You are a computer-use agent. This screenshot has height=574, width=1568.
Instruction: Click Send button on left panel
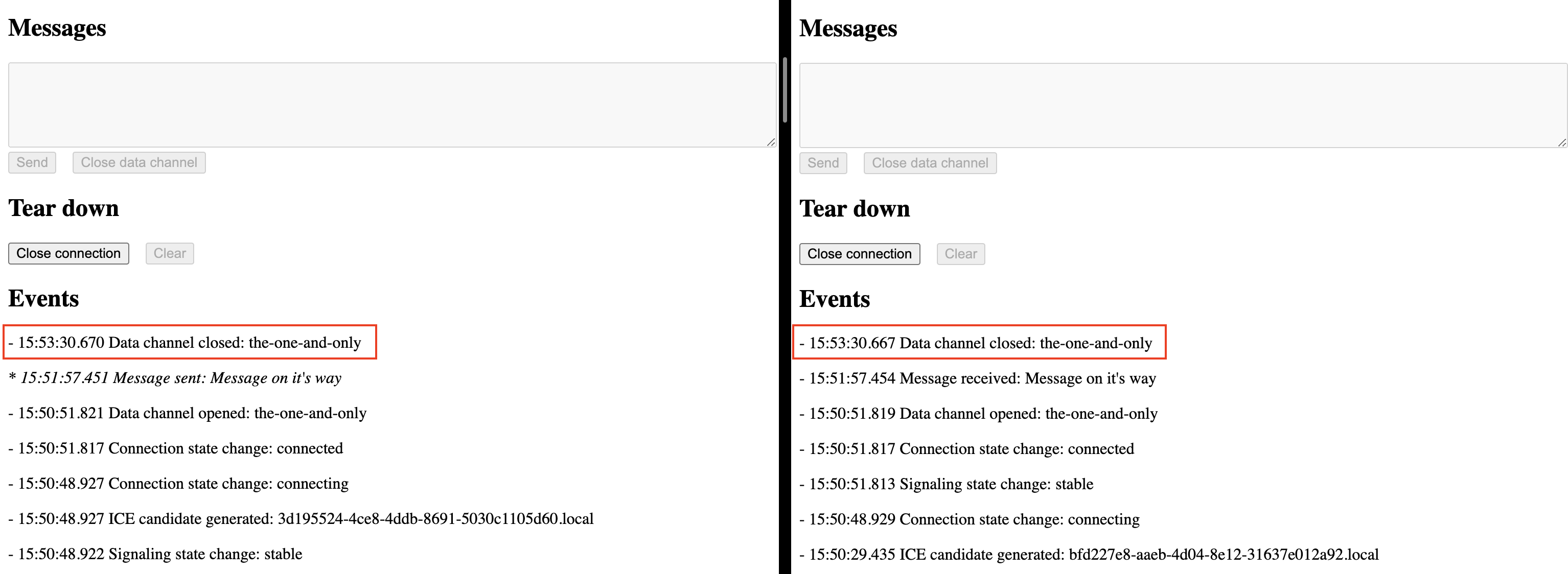click(33, 162)
